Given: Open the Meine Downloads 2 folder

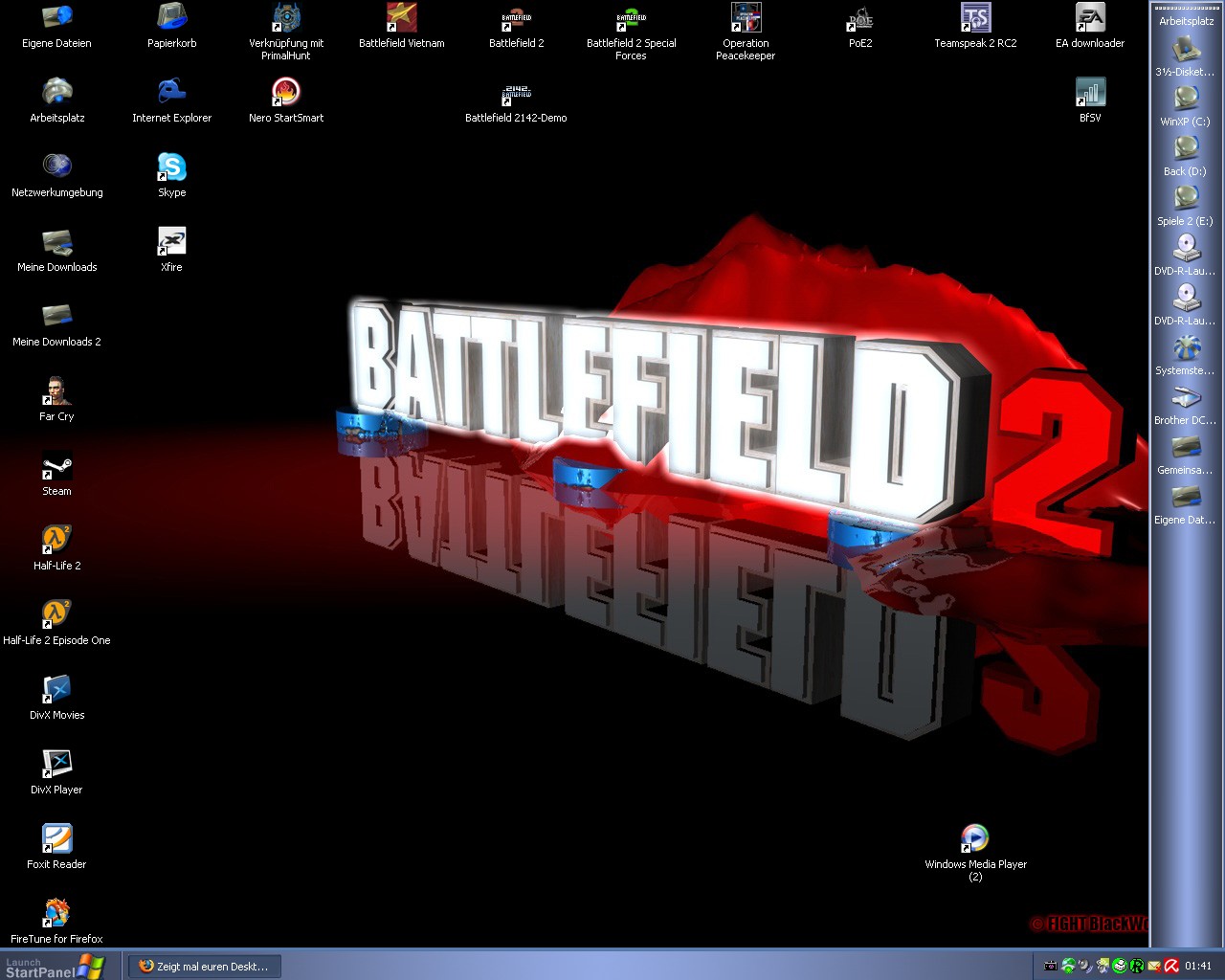Looking at the screenshot, I should click(56, 316).
